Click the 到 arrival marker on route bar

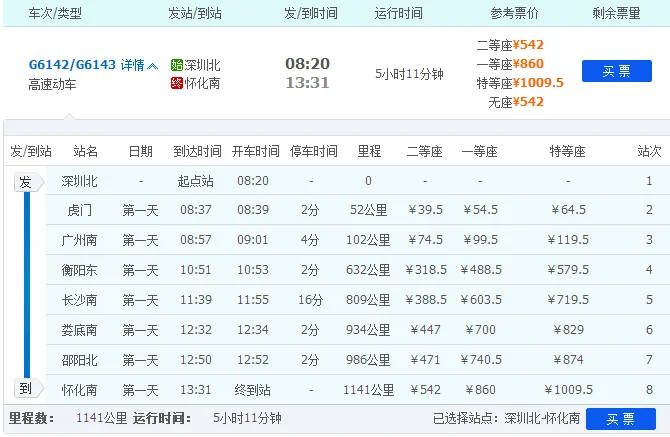coord(28,388)
